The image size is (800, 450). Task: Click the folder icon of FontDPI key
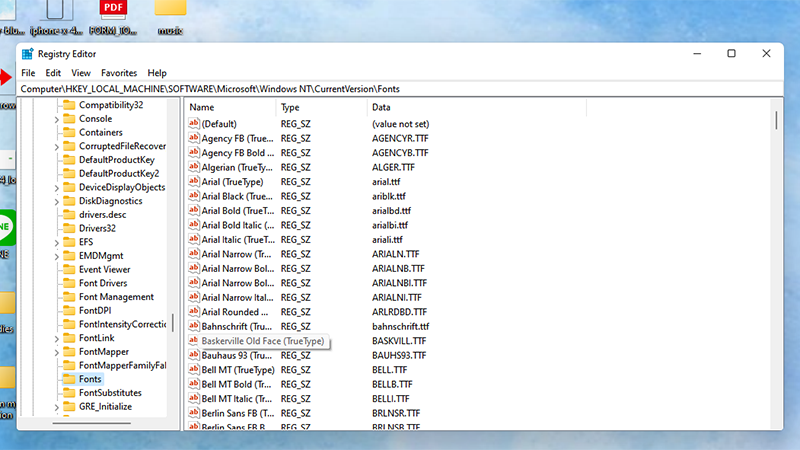click(x=69, y=311)
